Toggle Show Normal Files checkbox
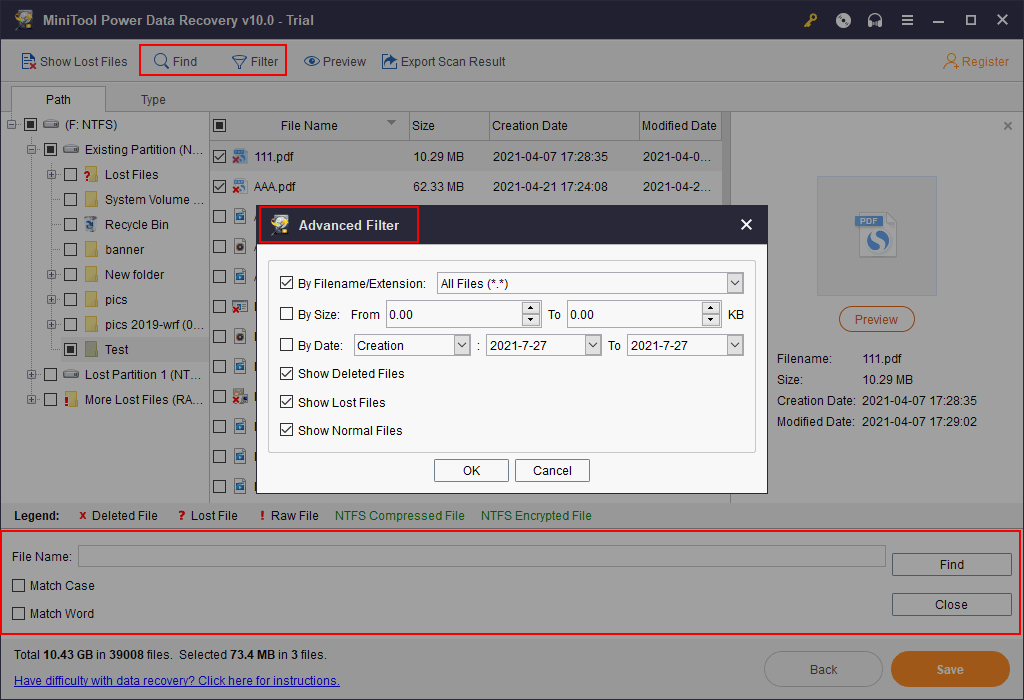The image size is (1024, 700). (286, 430)
